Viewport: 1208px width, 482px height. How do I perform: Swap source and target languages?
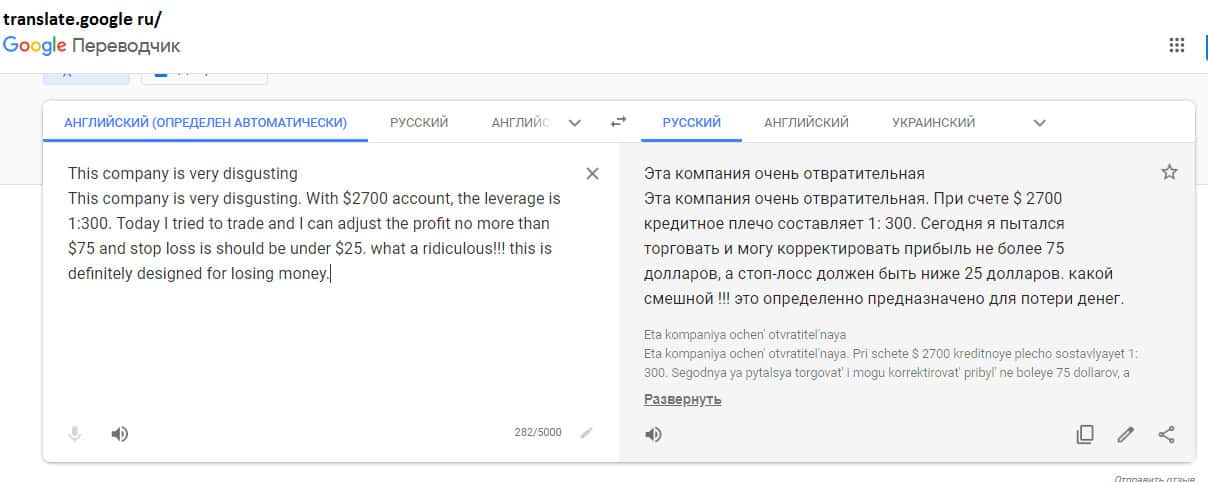point(618,122)
